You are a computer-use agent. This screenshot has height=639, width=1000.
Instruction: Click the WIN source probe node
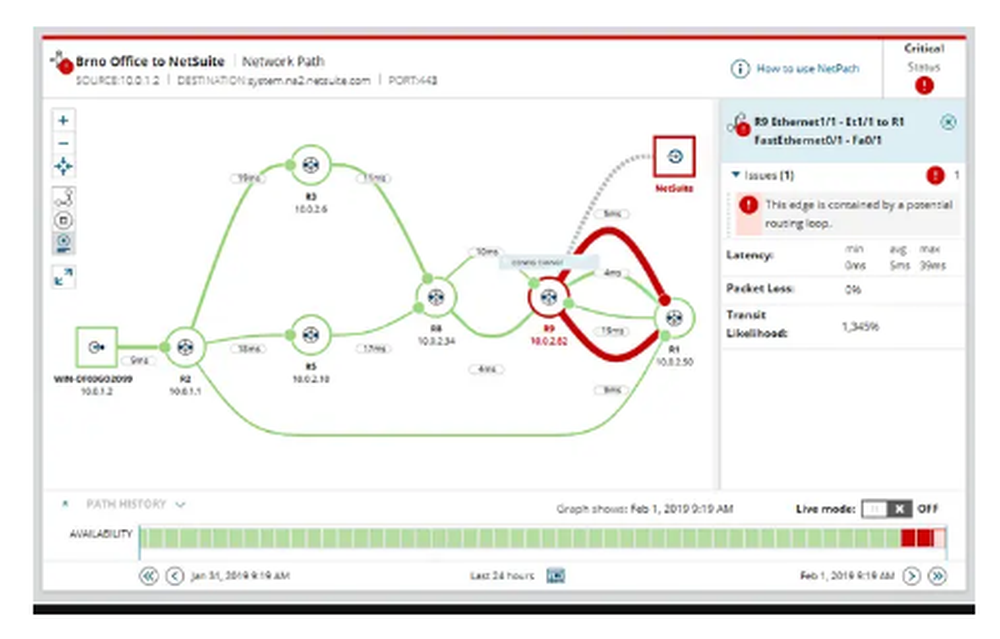coord(96,348)
